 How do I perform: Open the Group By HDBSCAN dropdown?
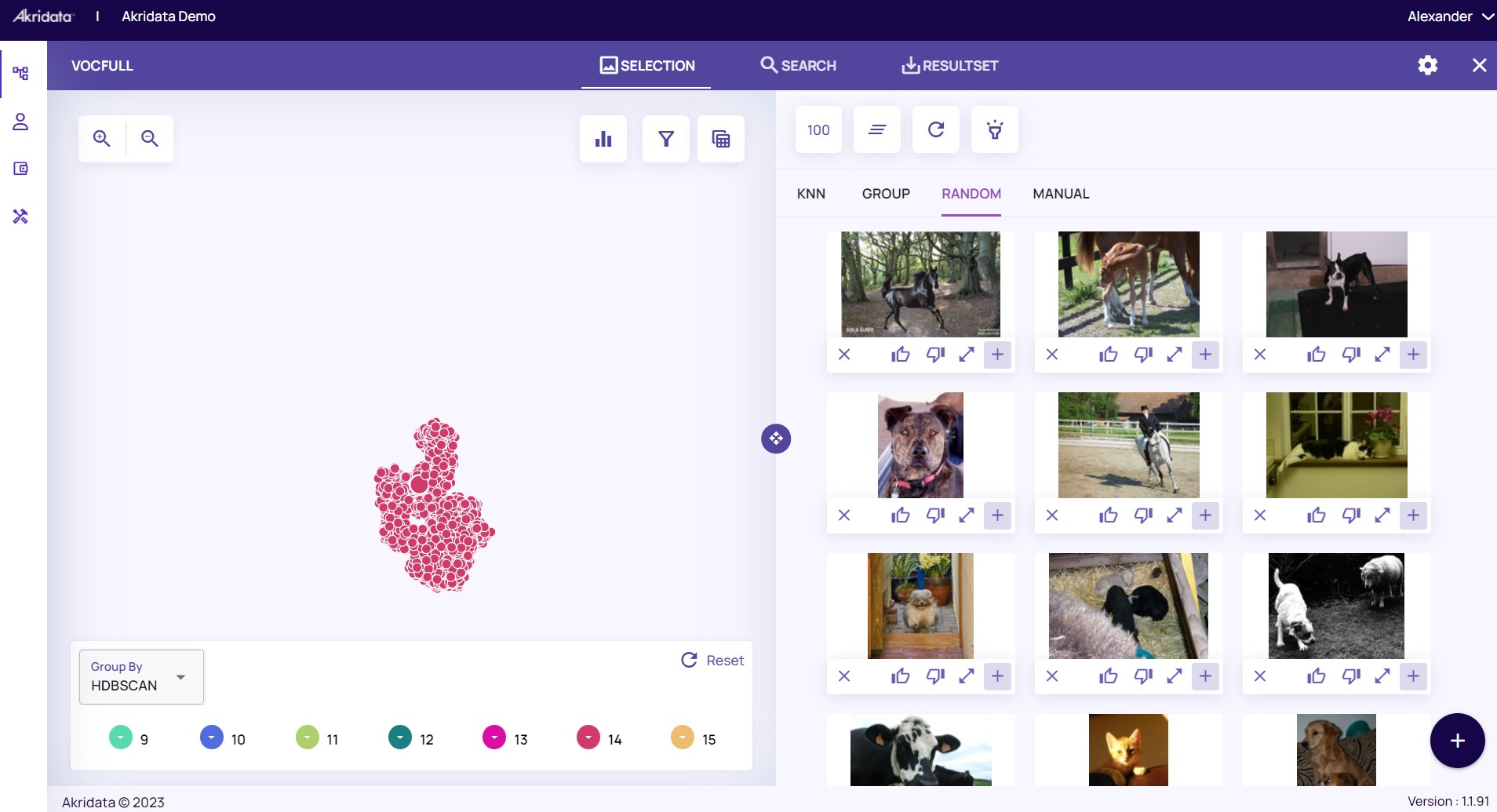[x=141, y=677]
